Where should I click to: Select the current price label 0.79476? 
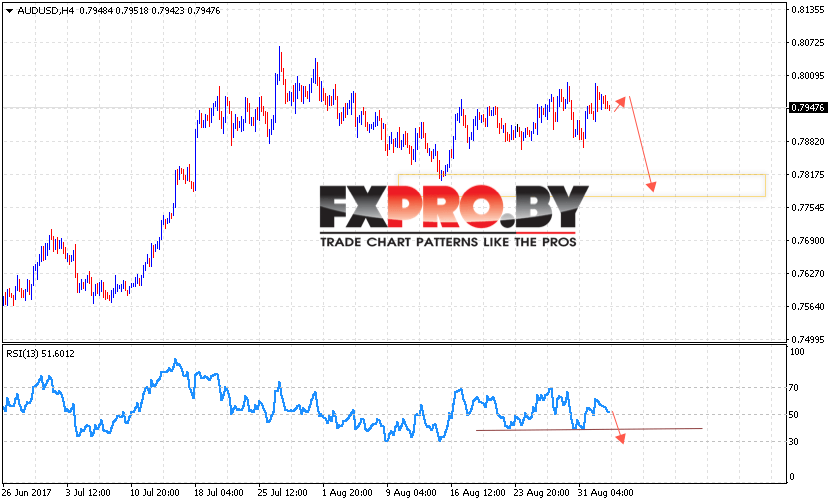[807, 108]
